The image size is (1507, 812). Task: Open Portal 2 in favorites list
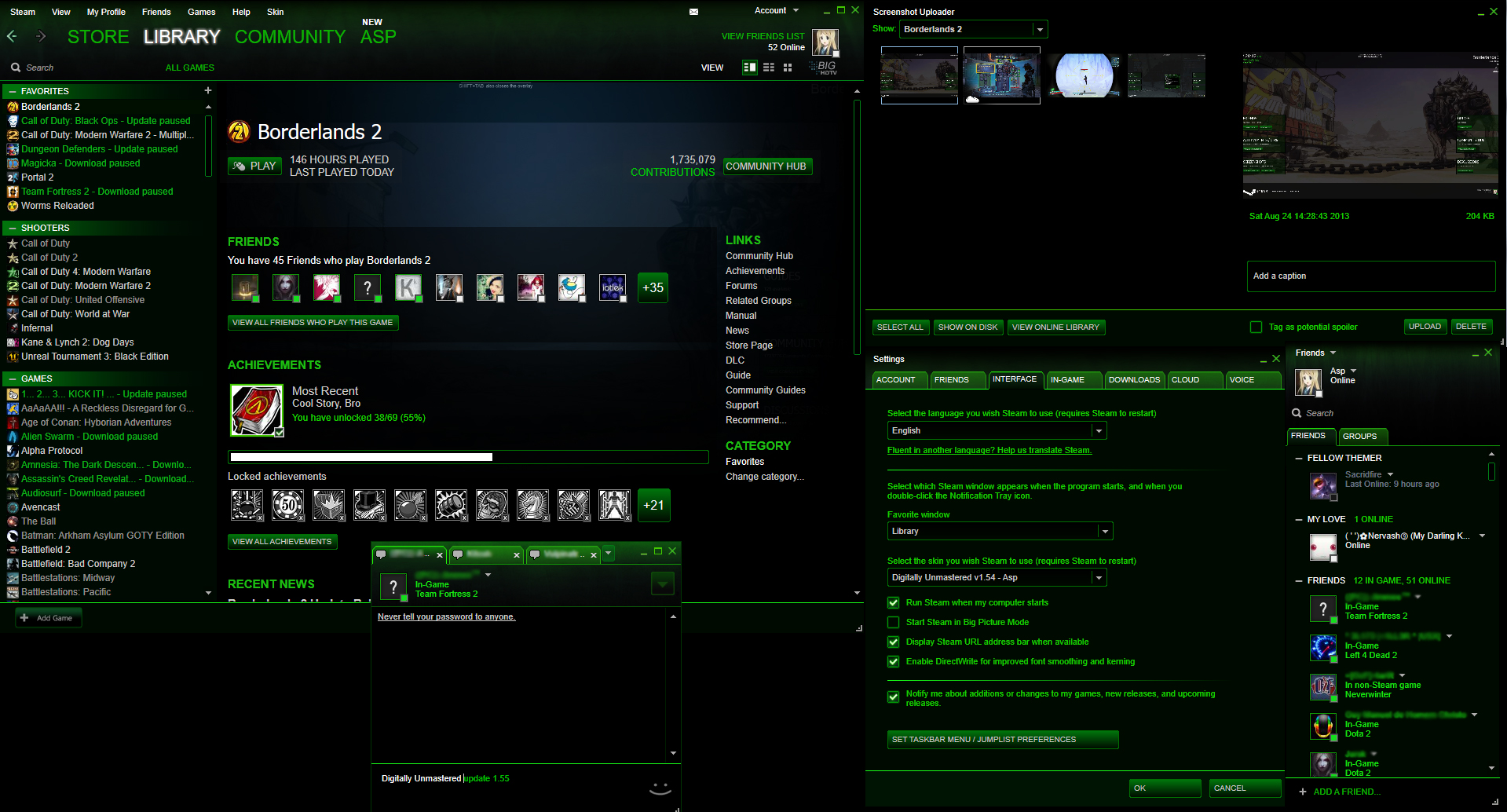(37, 177)
